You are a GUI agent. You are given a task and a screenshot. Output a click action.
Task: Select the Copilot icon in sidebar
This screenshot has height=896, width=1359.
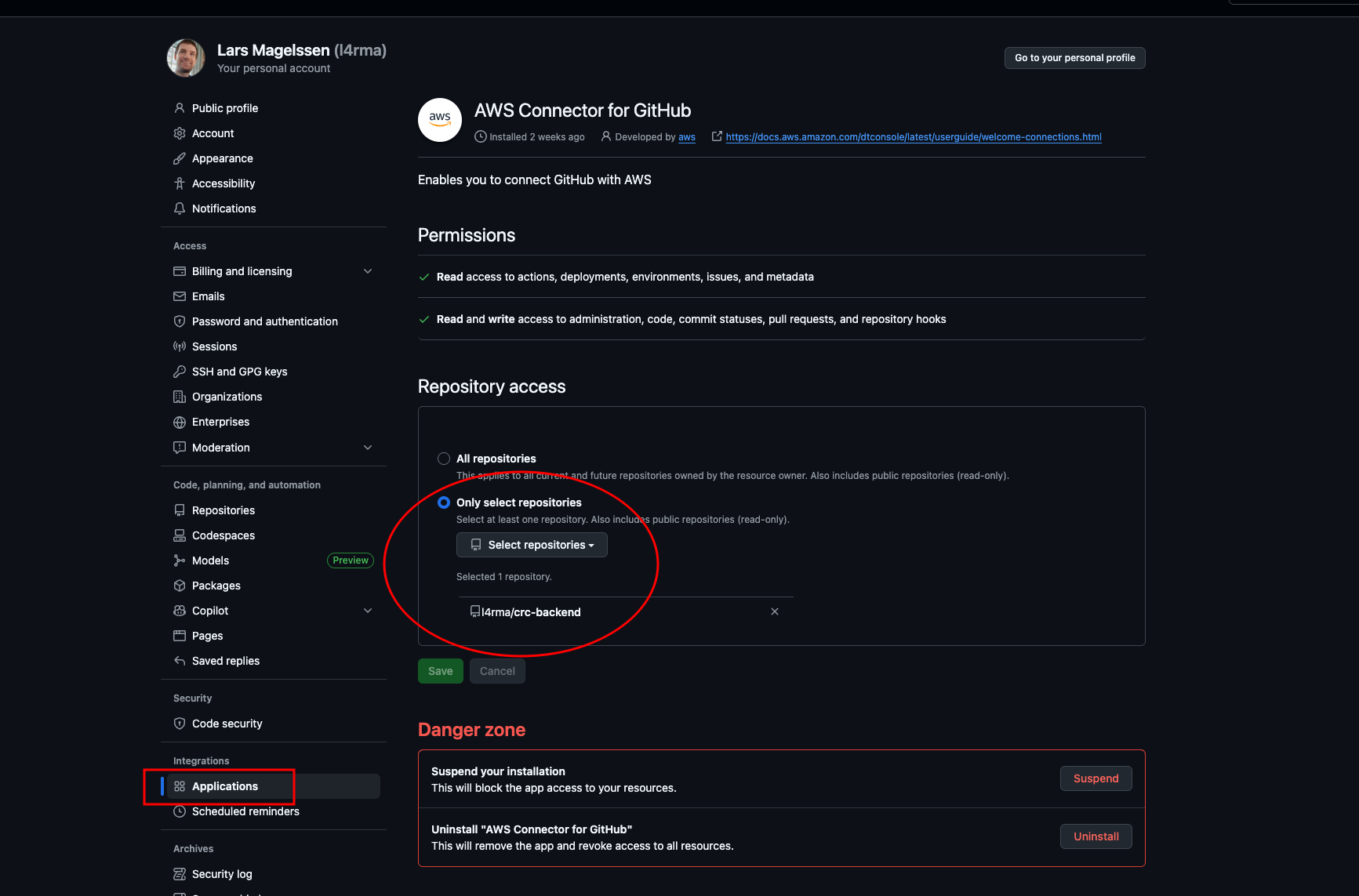pos(180,611)
